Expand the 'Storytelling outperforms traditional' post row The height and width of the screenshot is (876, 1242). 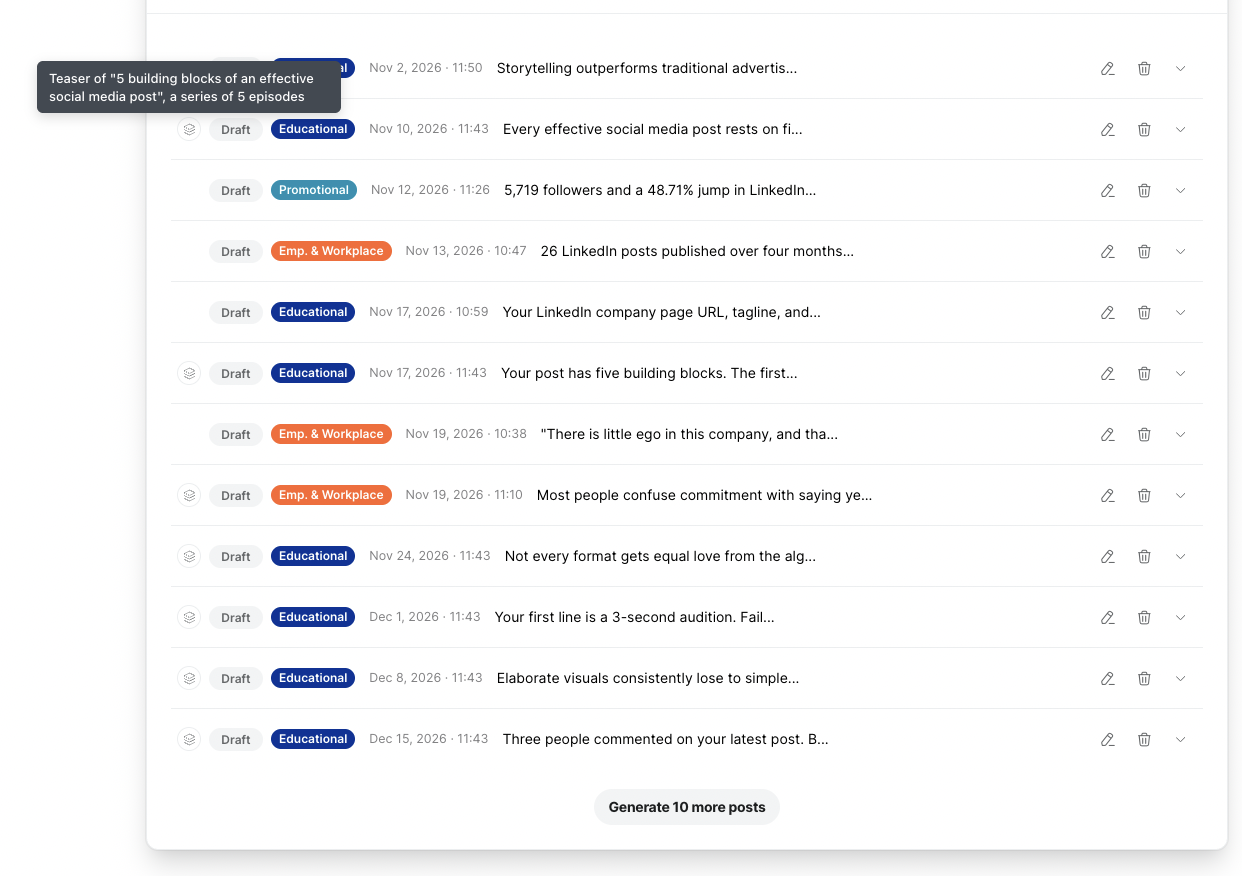(x=1180, y=69)
